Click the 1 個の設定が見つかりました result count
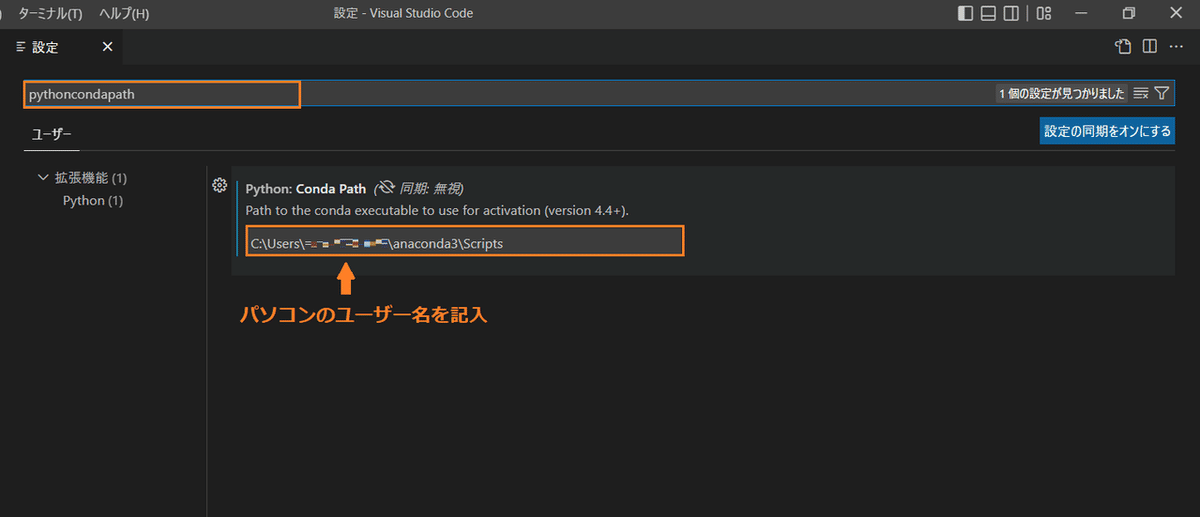This screenshot has width=1200, height=517. point(1062,93)
